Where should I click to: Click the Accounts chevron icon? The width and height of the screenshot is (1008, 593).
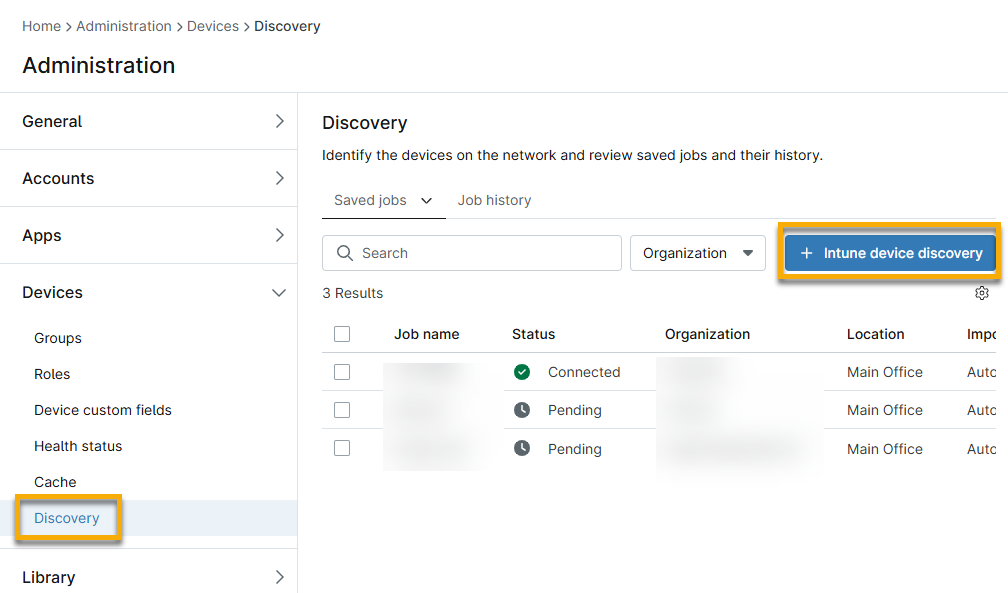point(280,178)
